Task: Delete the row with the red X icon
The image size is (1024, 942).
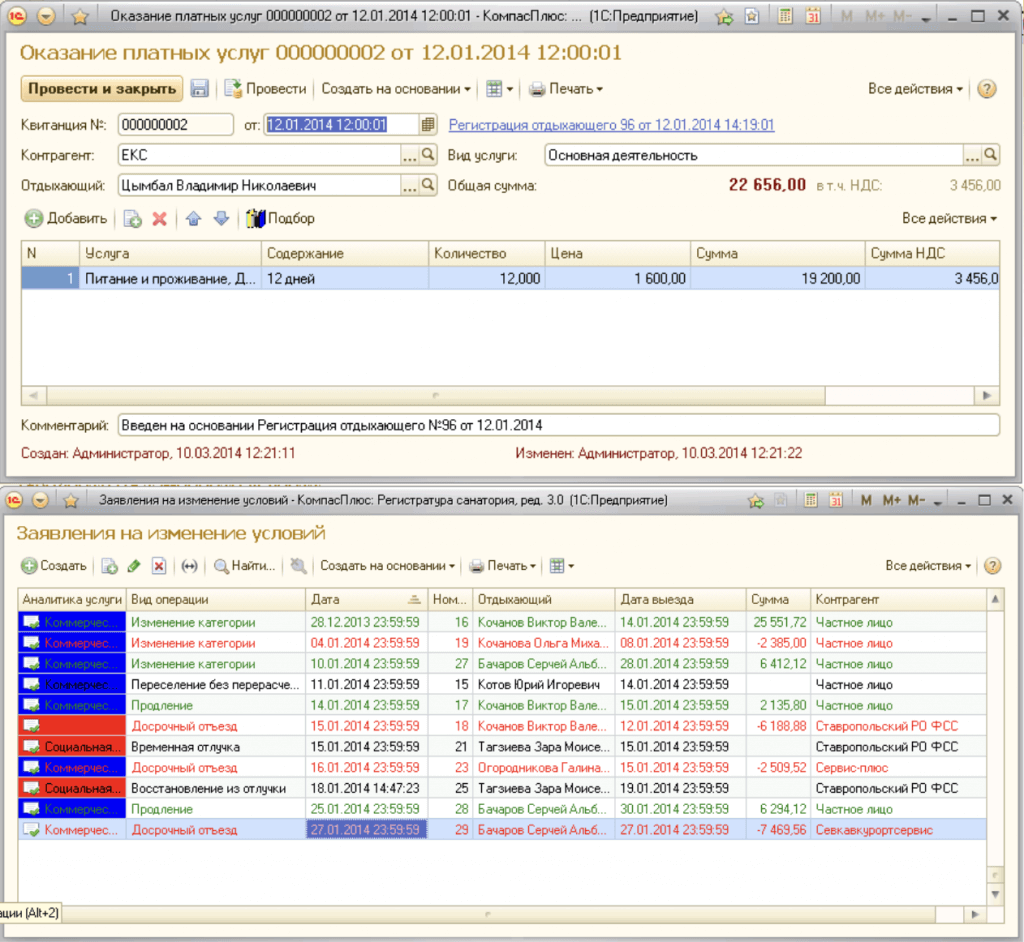Action: point(159,219)
